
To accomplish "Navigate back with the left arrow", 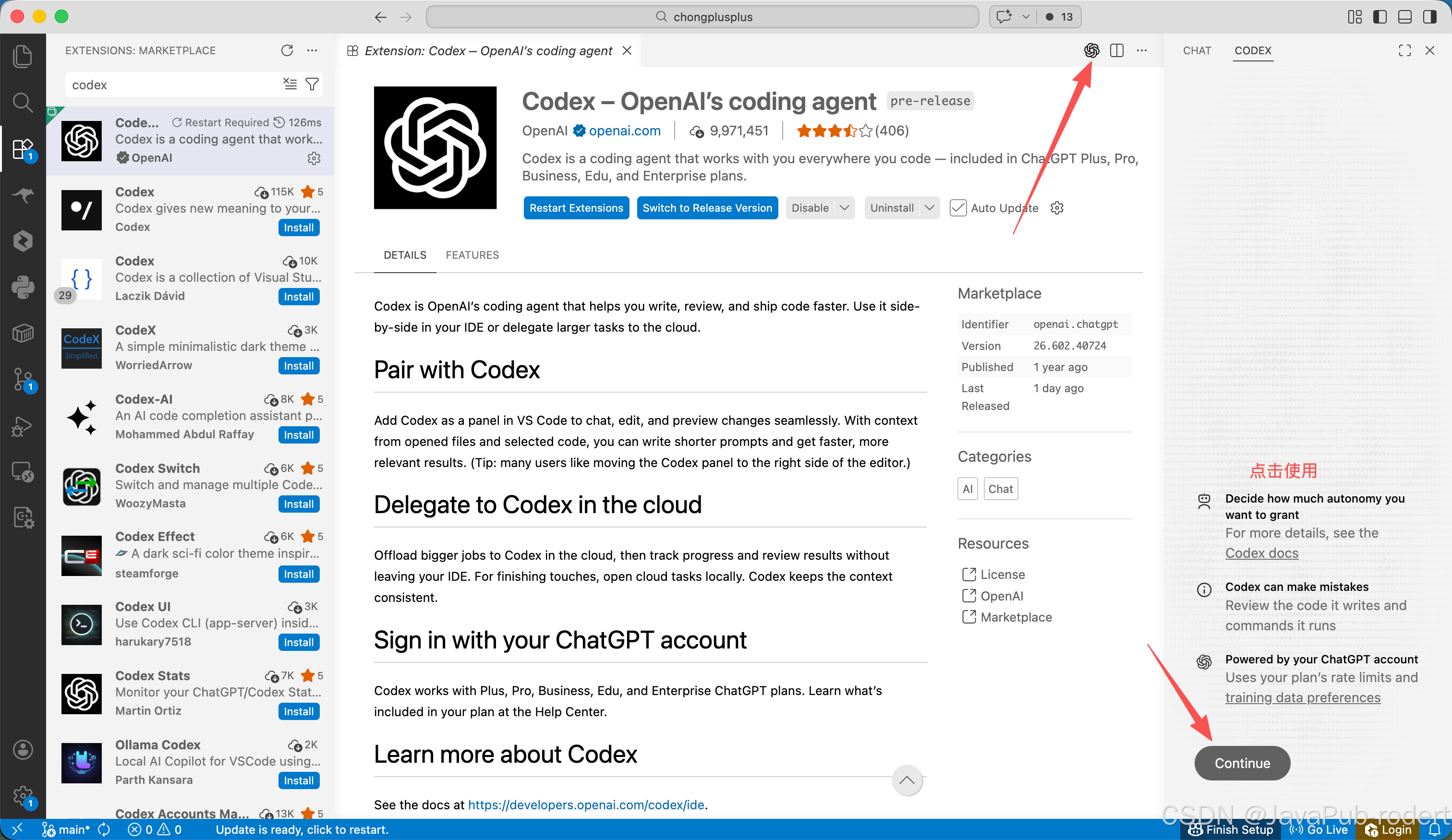I will [x=380, y=17].
